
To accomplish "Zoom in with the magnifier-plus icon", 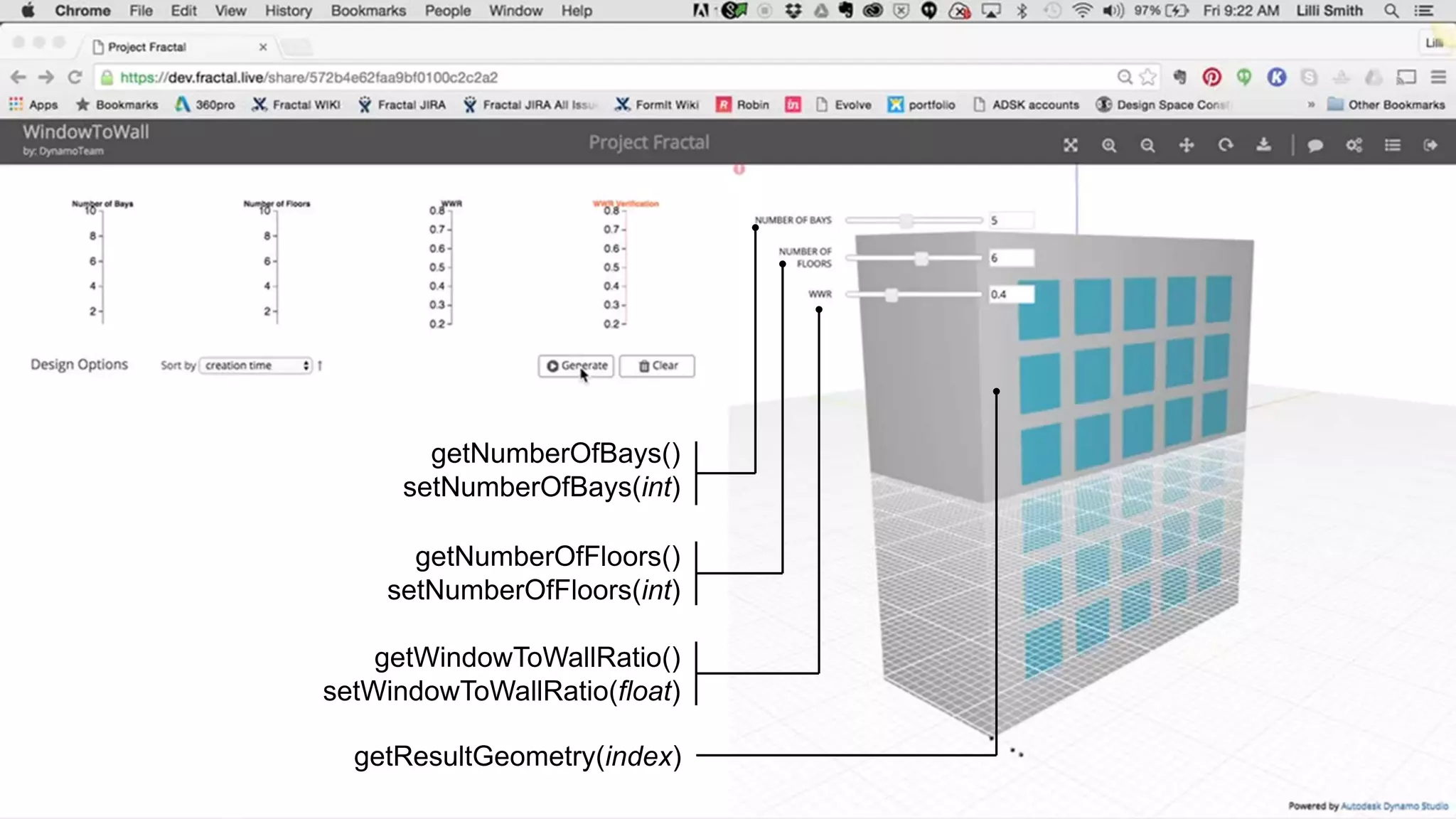I will 1109,145.
